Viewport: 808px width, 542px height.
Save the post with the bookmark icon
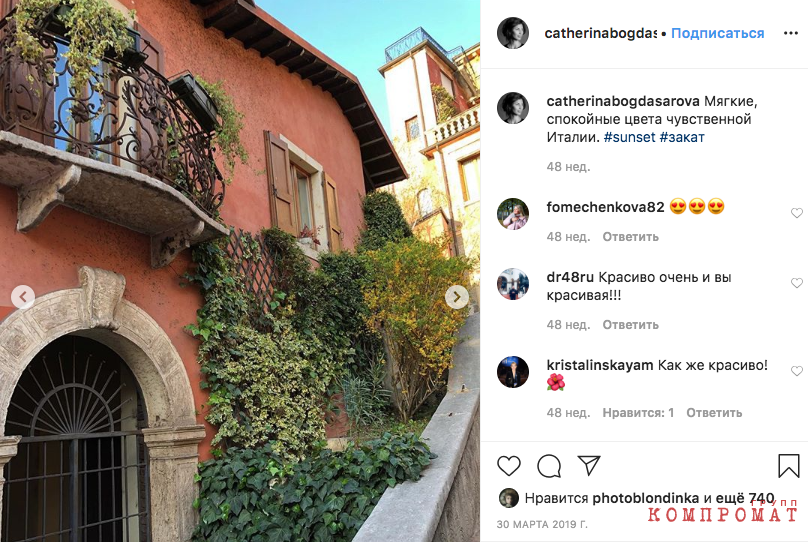click(788, 466)
